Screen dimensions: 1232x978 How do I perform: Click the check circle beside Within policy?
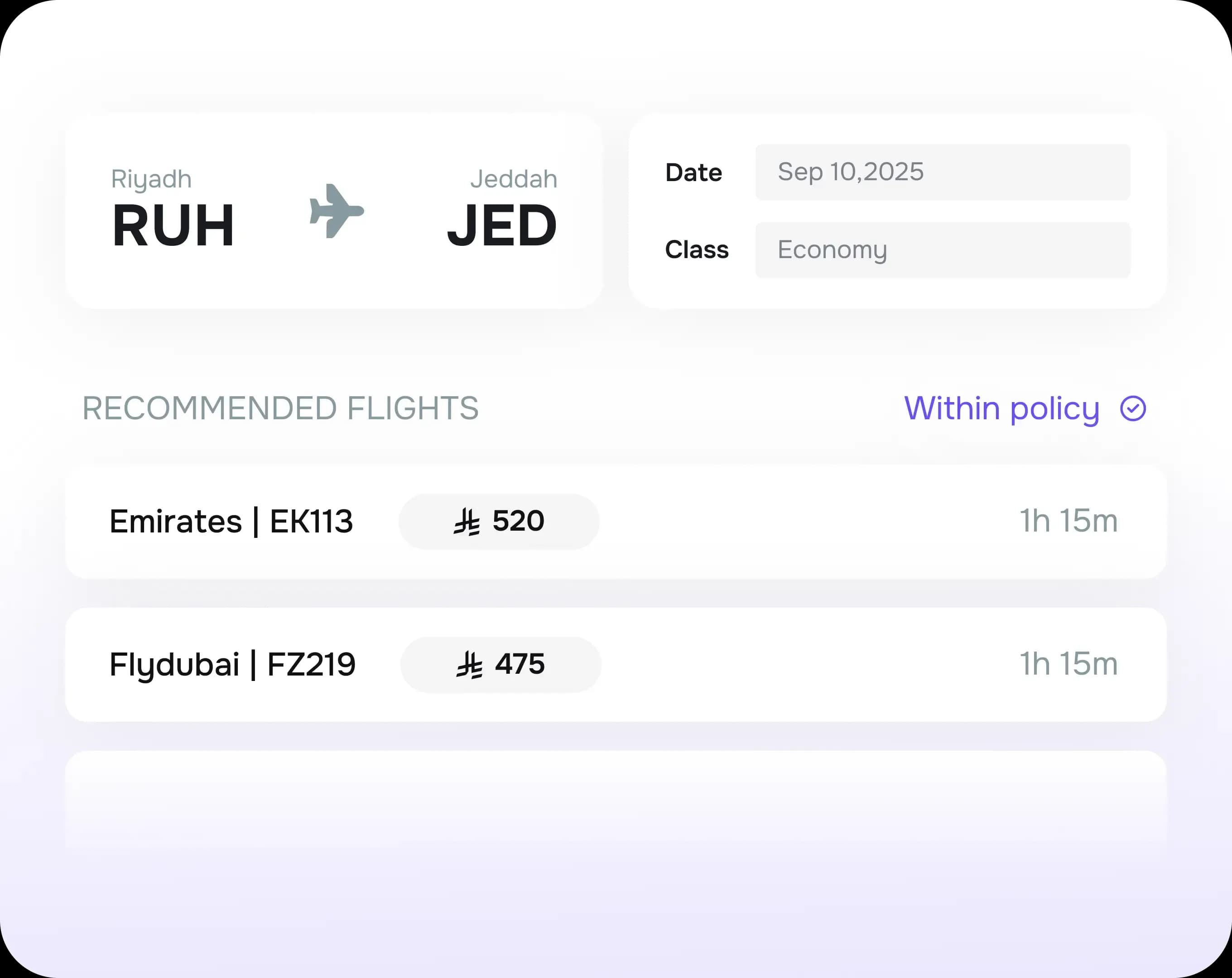click(x=1133, y=408)
